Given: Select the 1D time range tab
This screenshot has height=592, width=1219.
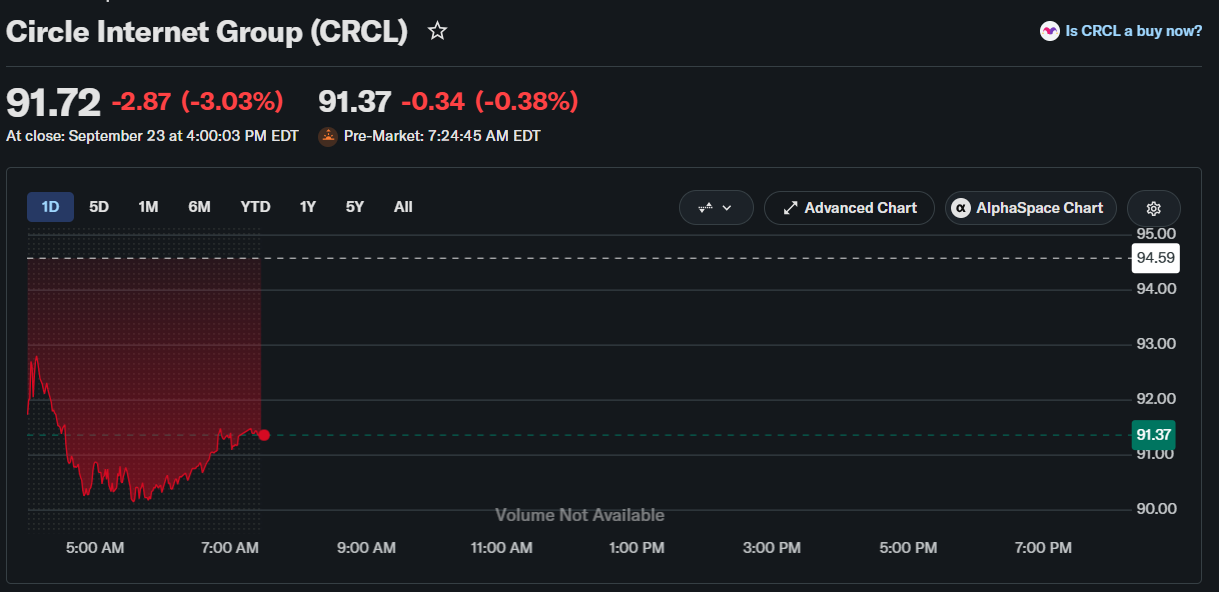Looking at the screenshot, I should [50, 207].
